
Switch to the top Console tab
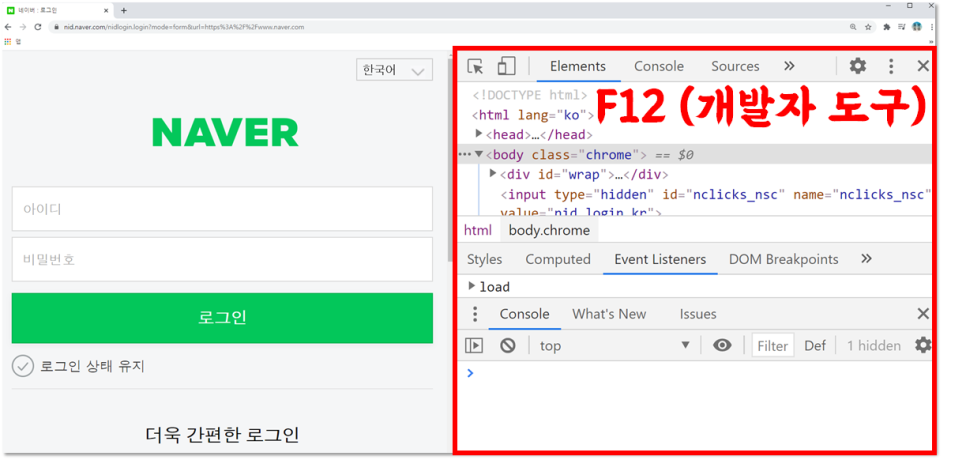(659, 67)
